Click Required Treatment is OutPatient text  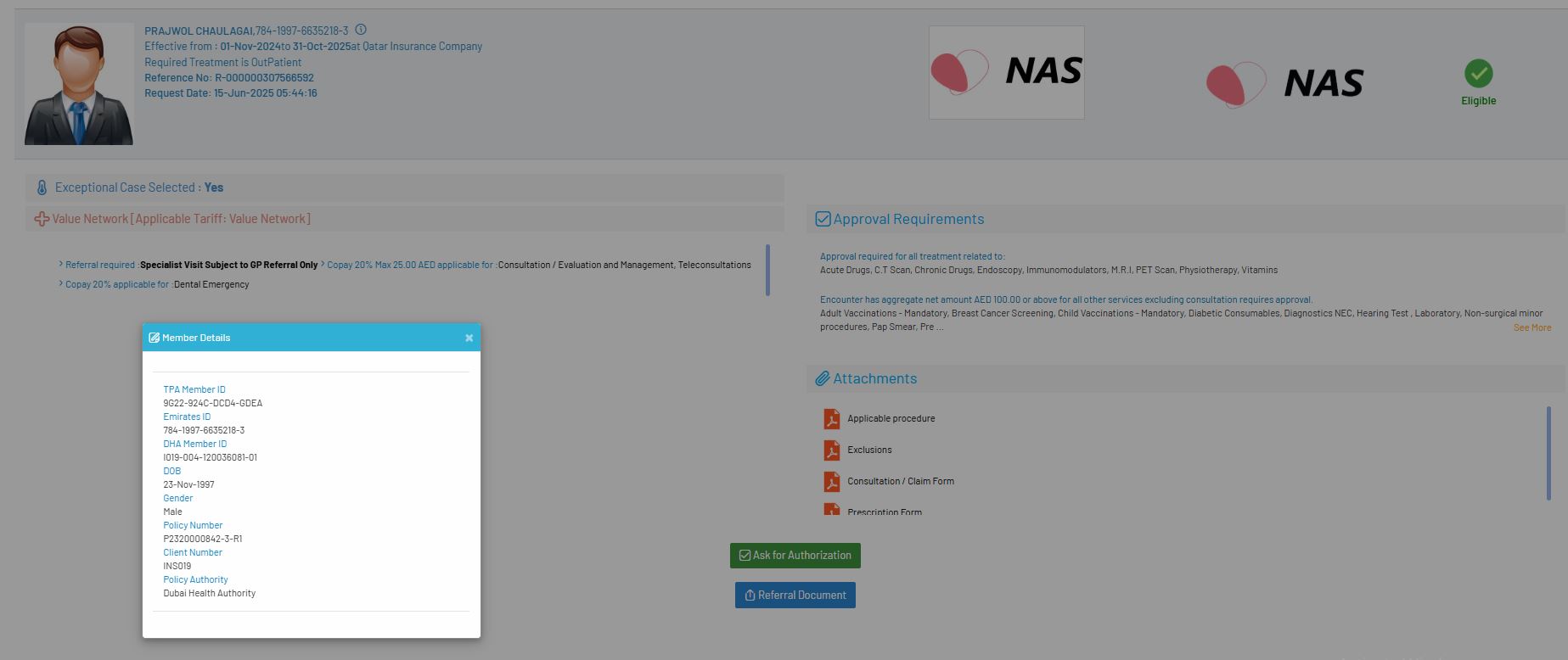[222, 62]
